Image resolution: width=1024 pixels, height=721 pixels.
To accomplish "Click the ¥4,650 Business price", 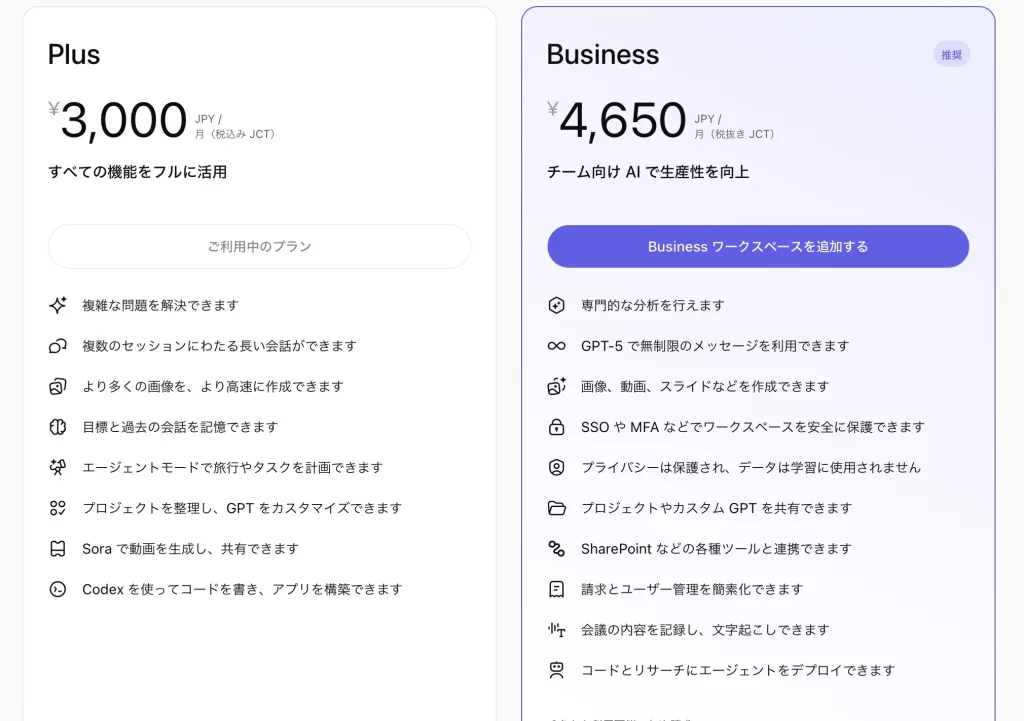I will pos(622,121).
